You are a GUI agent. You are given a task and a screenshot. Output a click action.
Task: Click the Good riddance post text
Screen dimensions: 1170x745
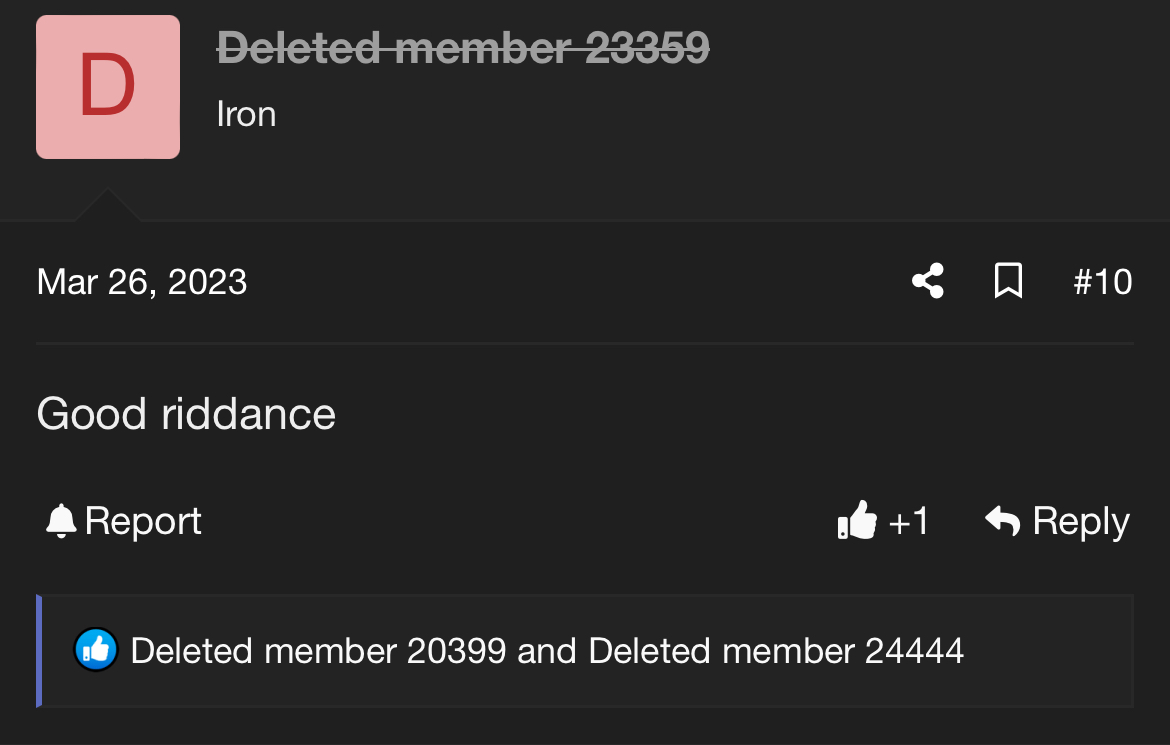[186, 414]
